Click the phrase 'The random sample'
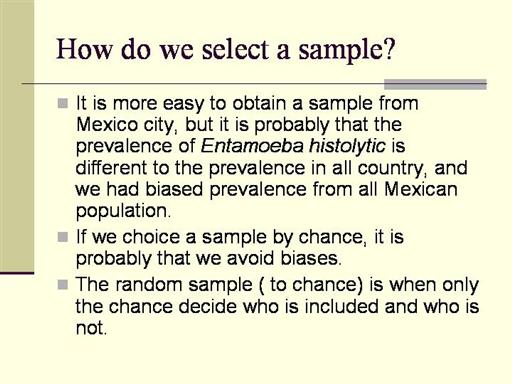The image size is (512, 384). [164, 285]
